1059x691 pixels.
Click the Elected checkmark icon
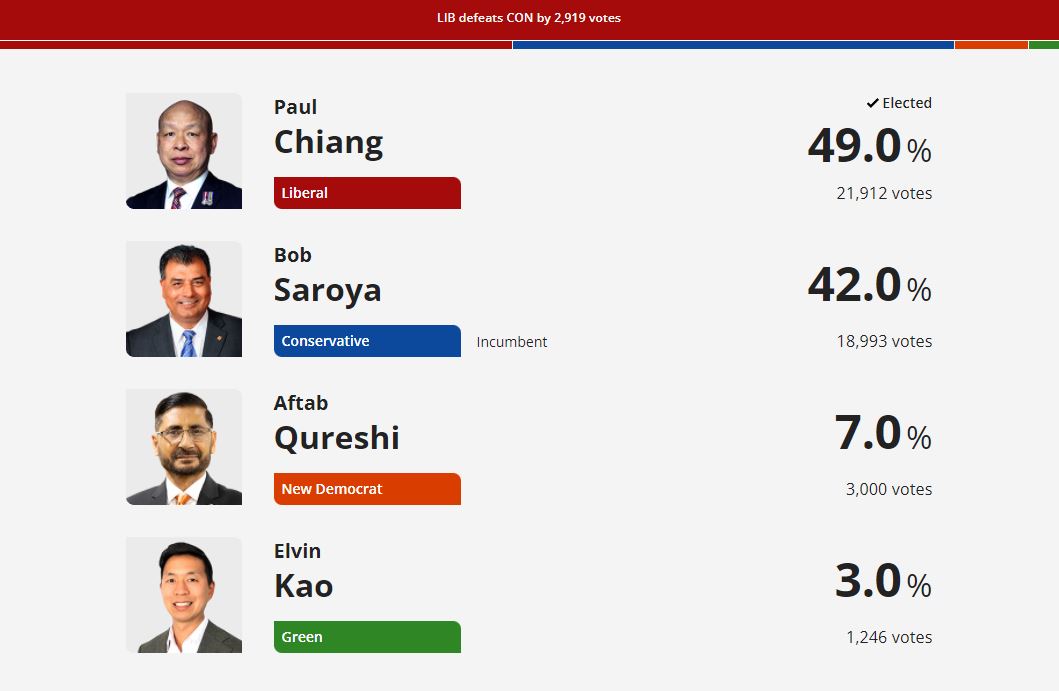click(x=873, y=103)
